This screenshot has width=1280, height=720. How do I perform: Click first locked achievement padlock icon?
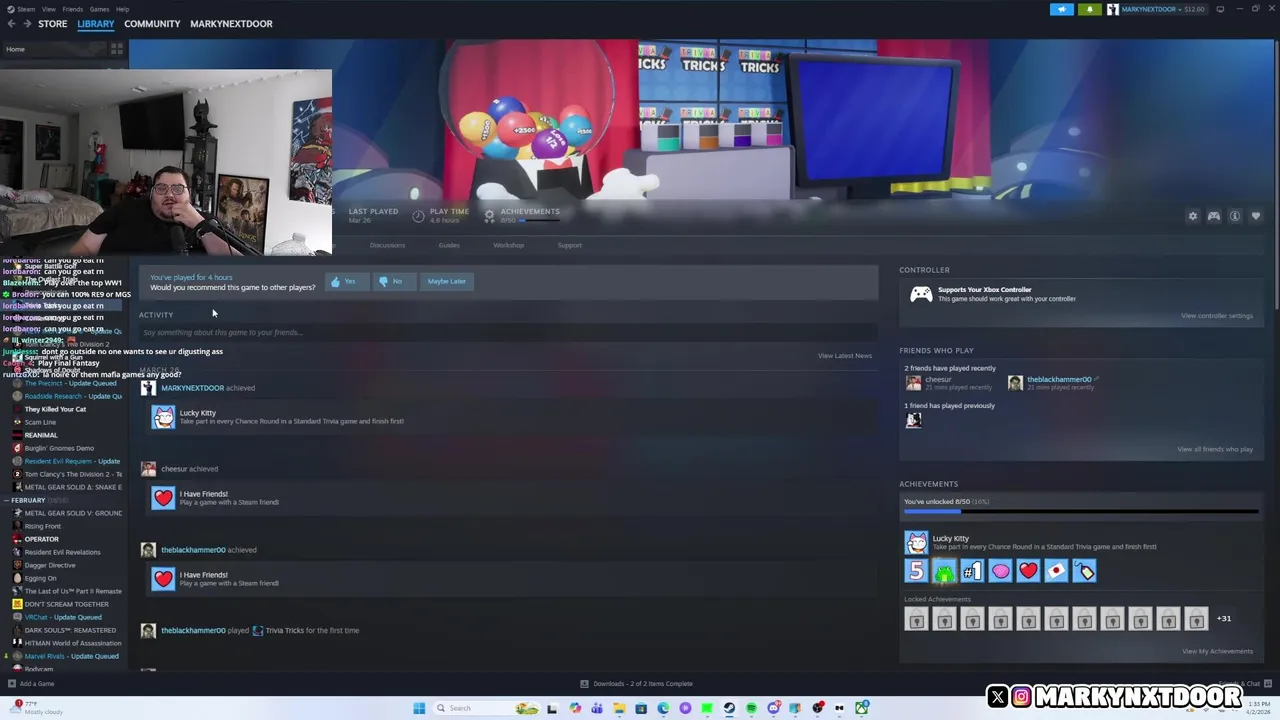[916, 619]
